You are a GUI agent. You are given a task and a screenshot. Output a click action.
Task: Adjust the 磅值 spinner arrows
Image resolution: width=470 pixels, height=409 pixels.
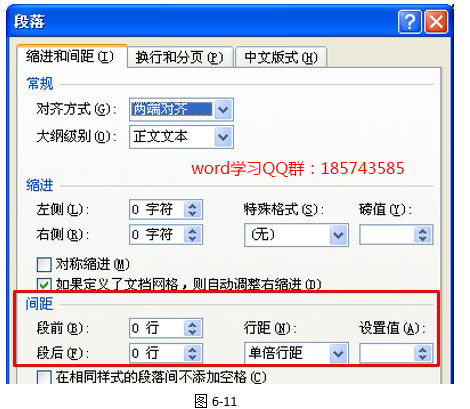[x=423, y=235]
